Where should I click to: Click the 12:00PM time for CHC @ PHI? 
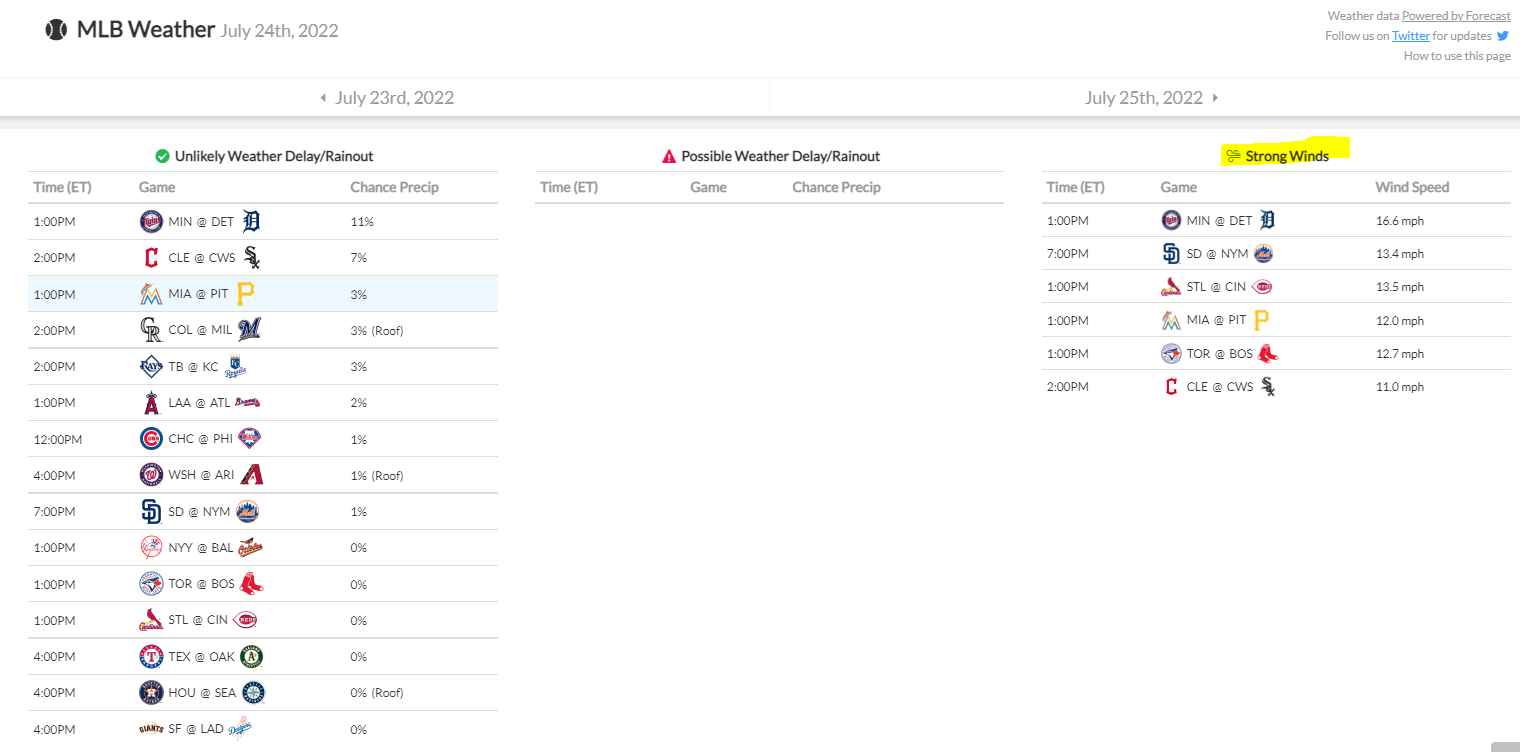pyautogui.click(x=58, y=439)
